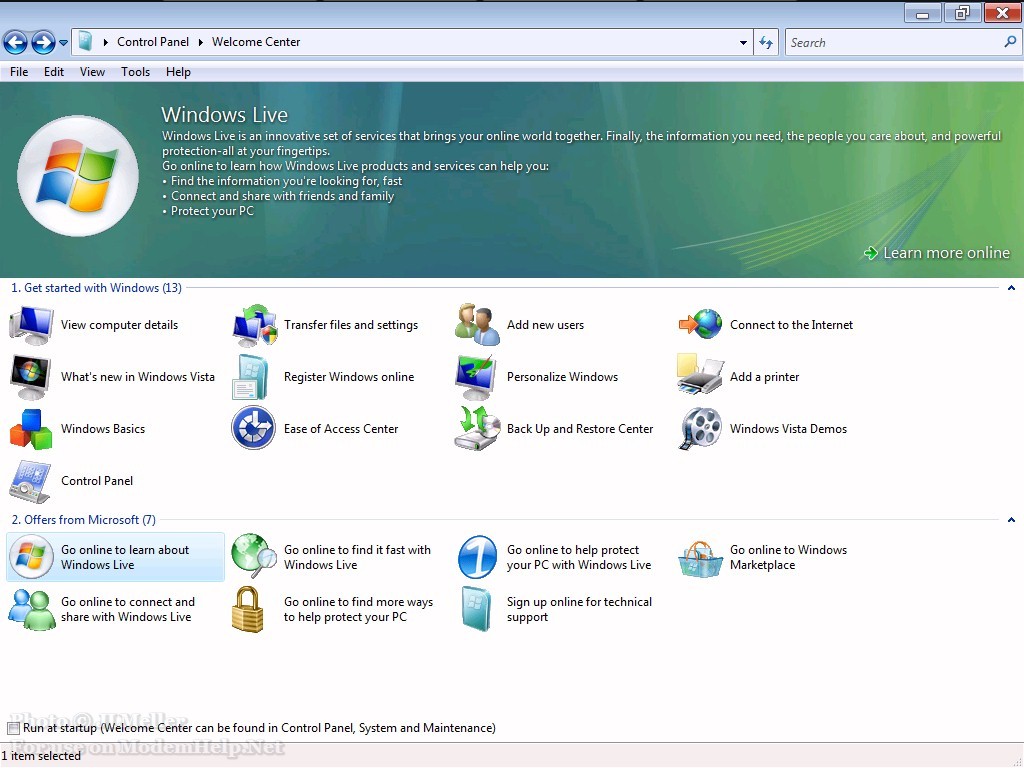Go back using the Back arrow button

point(15,43)
